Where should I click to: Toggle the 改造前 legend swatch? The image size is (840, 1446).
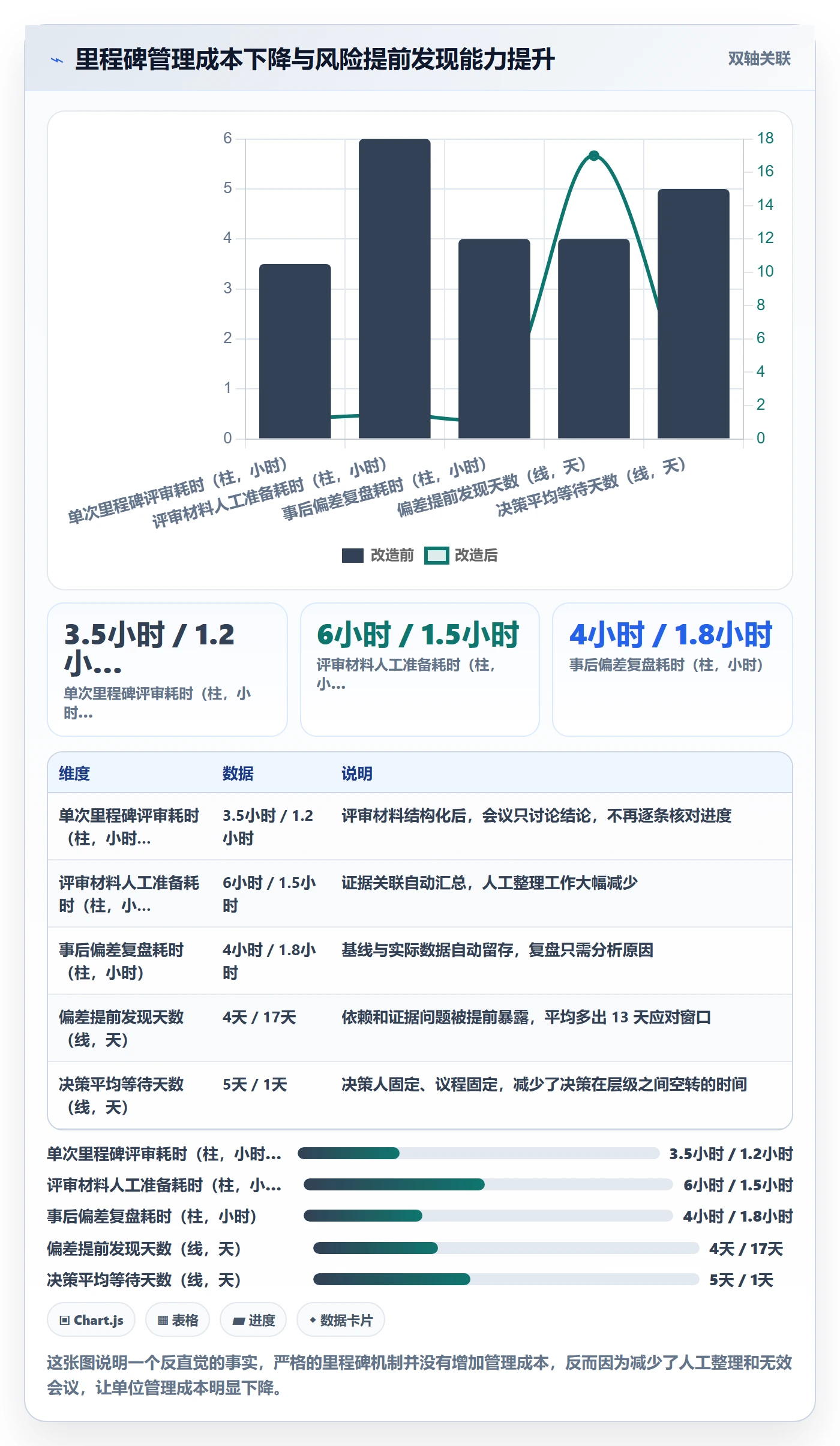352,556
